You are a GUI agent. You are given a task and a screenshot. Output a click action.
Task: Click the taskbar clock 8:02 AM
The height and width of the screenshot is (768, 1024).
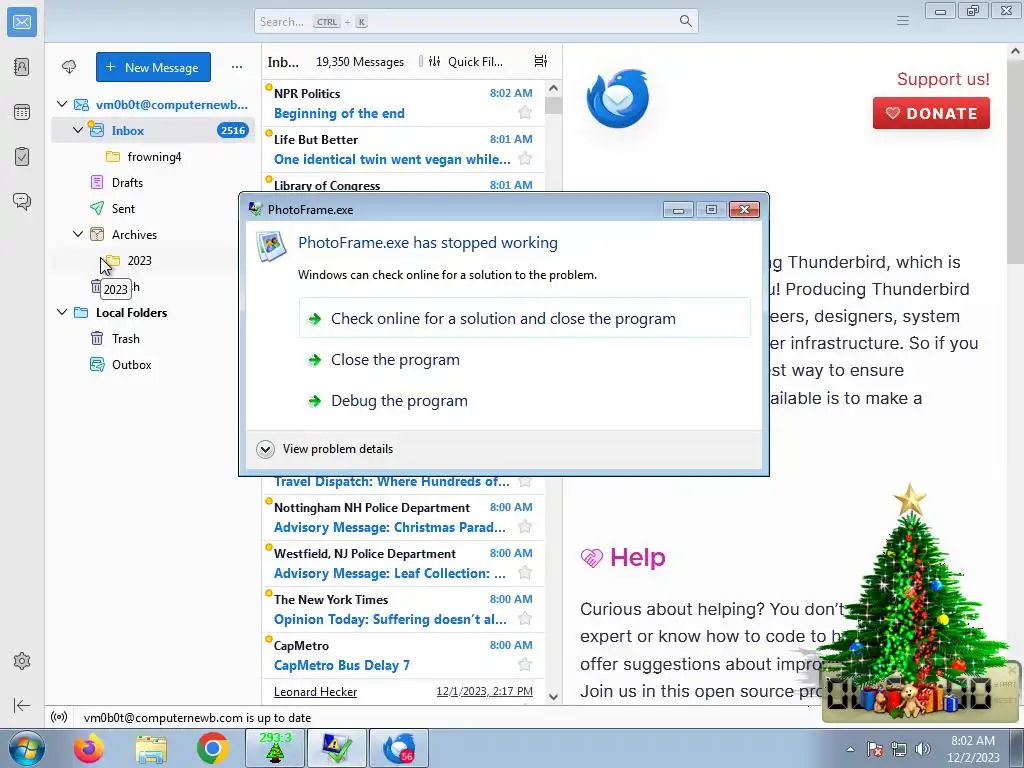[973, 748]
